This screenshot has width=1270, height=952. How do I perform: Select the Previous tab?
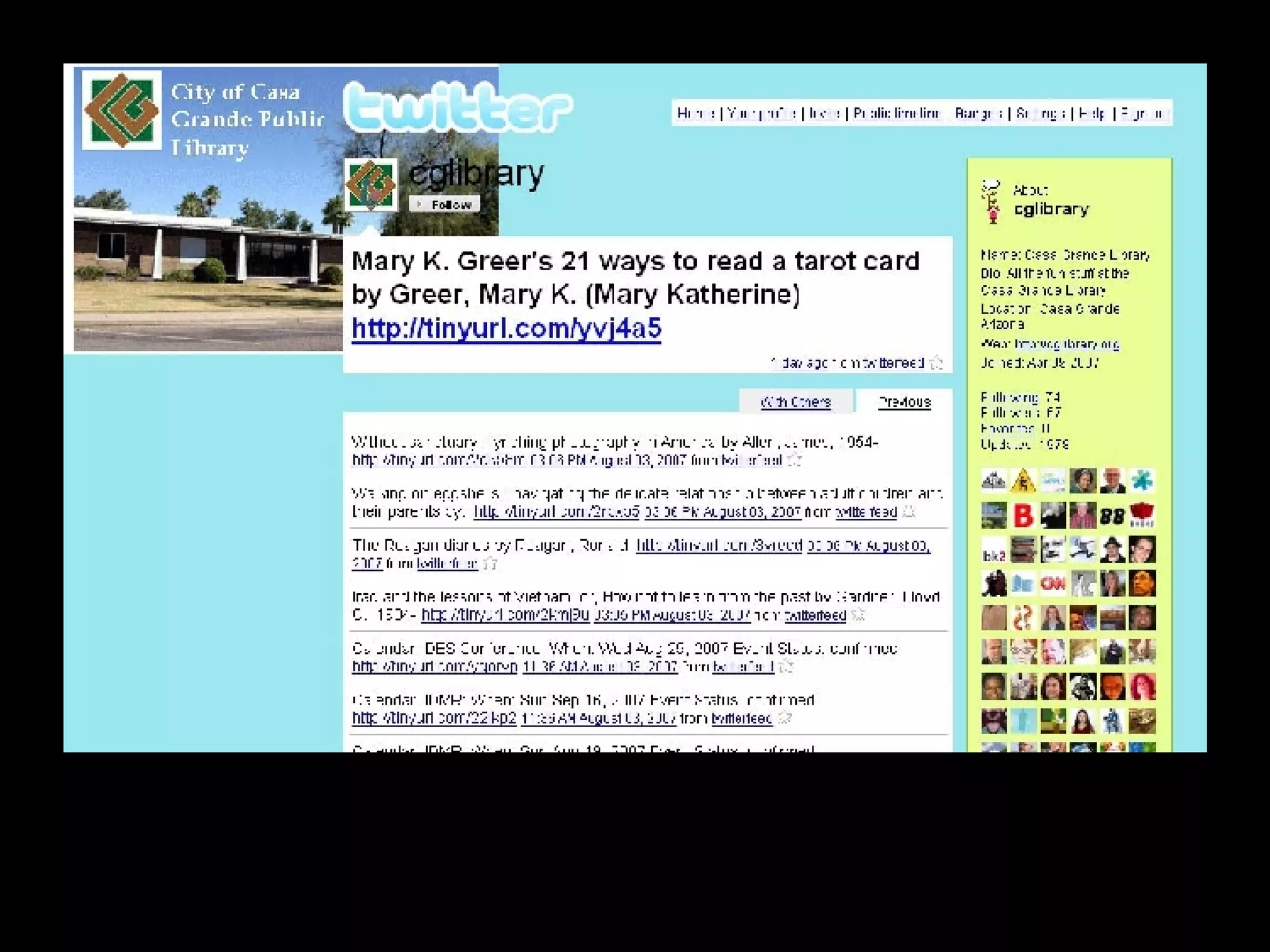coord(904,402)
